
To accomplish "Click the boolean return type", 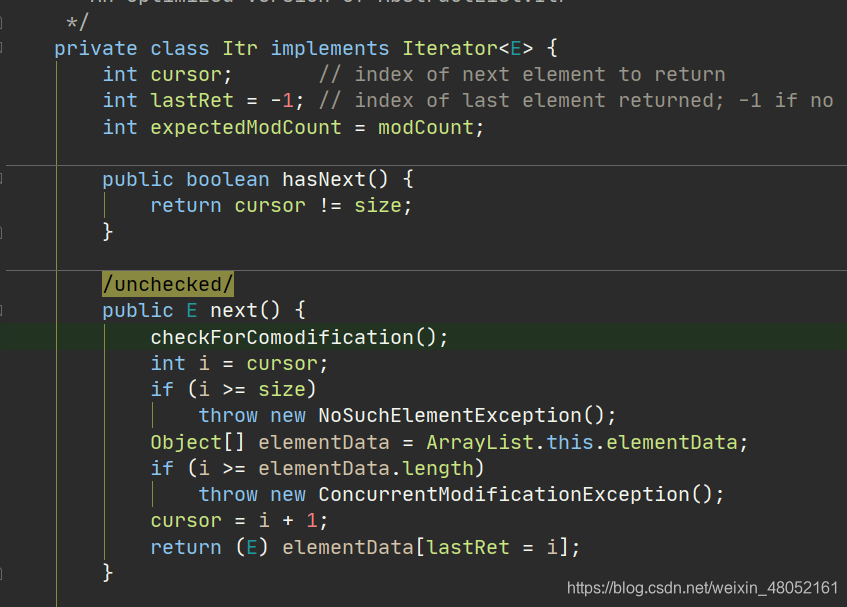I will [227, 179].
